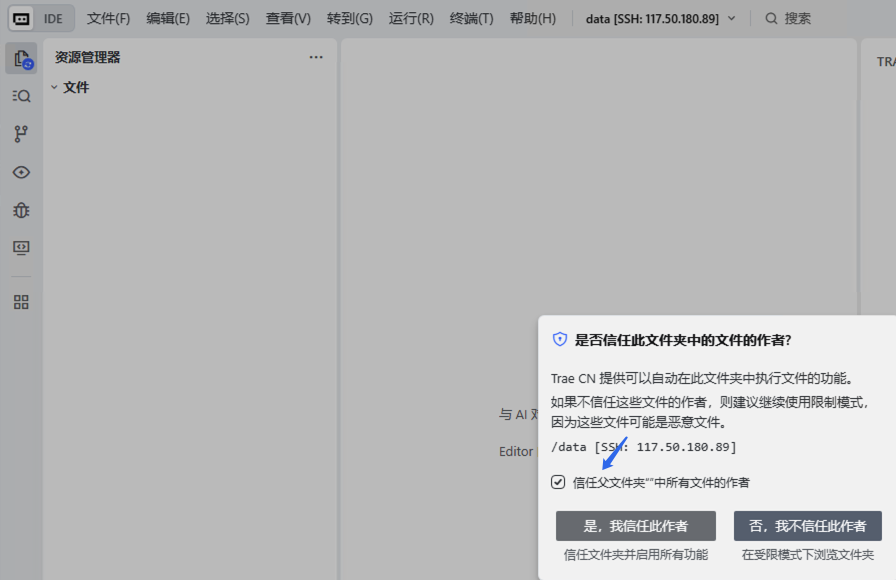Viewport: 896px width, 580px height.
Task: Open Source Control branch icon
Action: coord(21,134)
